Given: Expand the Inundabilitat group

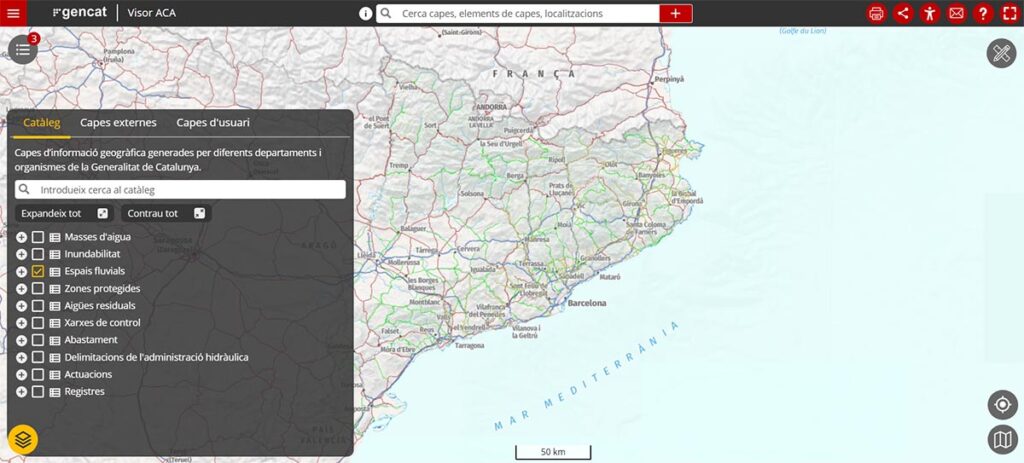Looking at the screenshot, I should point(22,254).
